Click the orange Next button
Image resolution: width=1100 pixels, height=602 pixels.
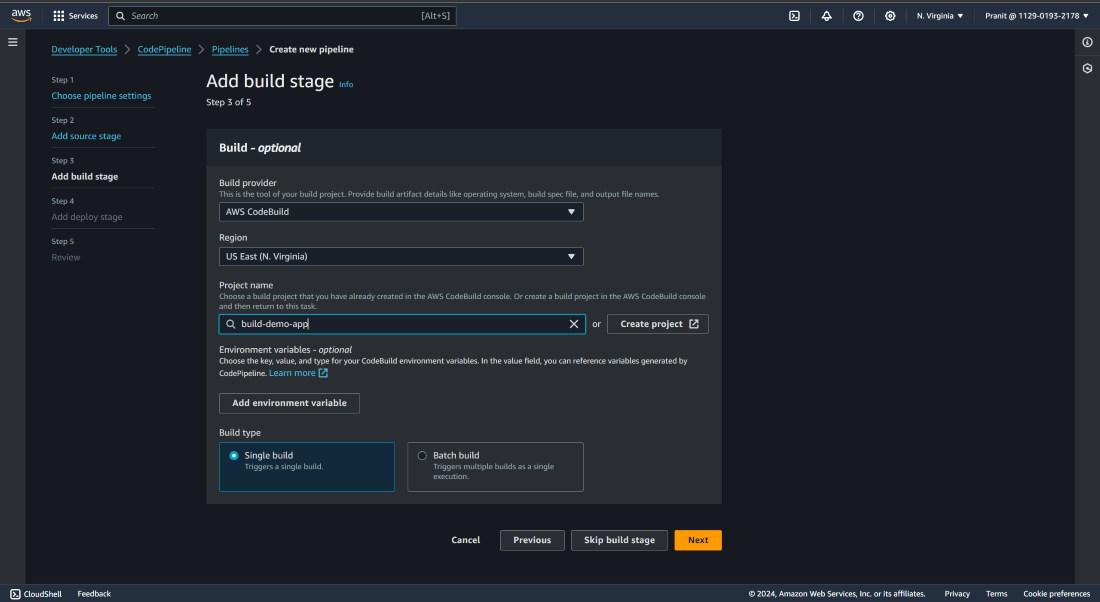click(x=698, y=540)
